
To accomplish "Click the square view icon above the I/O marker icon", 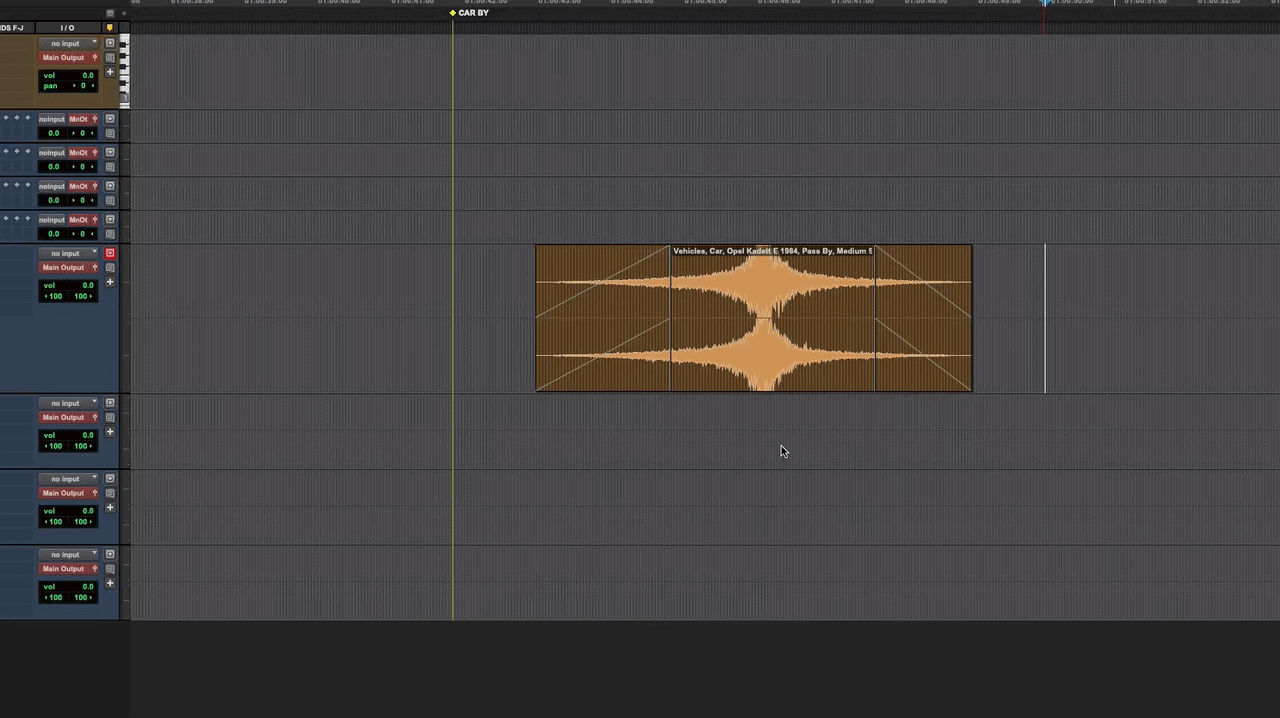I will (x=110, y=13).
